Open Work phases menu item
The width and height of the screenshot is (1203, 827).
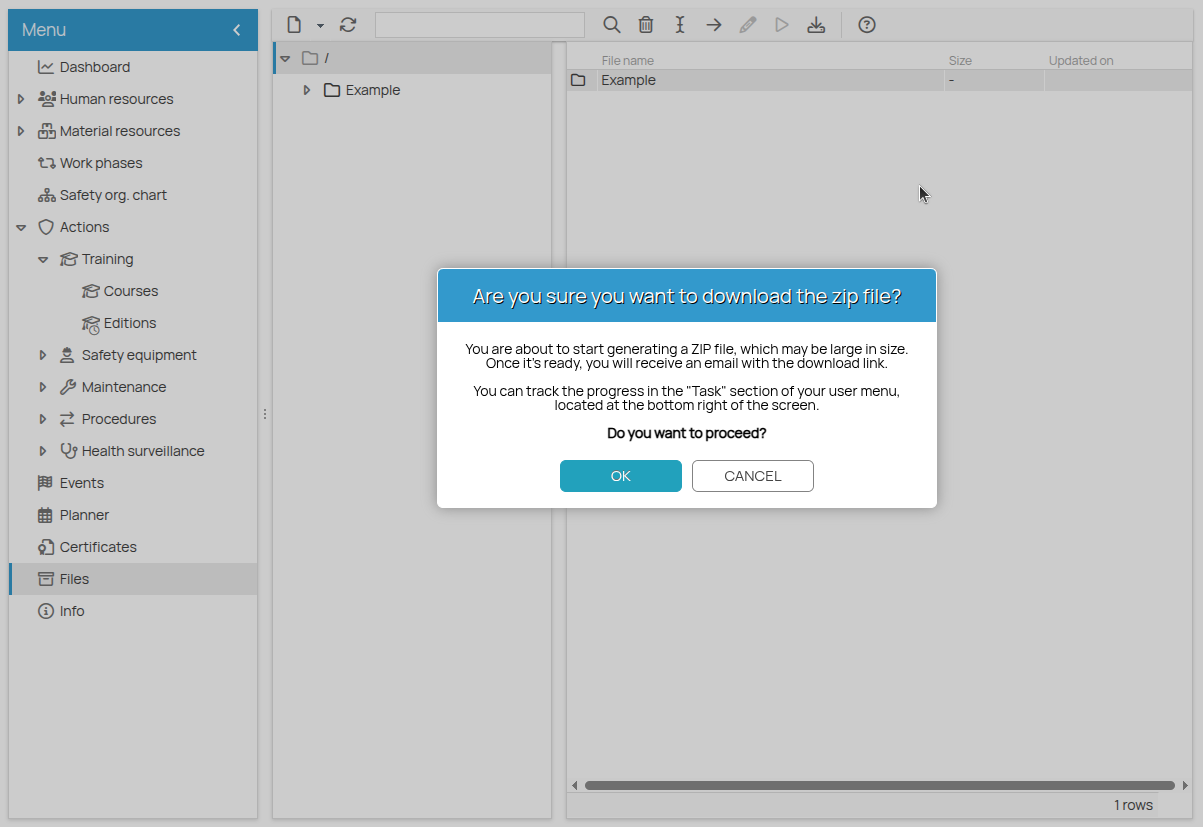coord(101,163)
